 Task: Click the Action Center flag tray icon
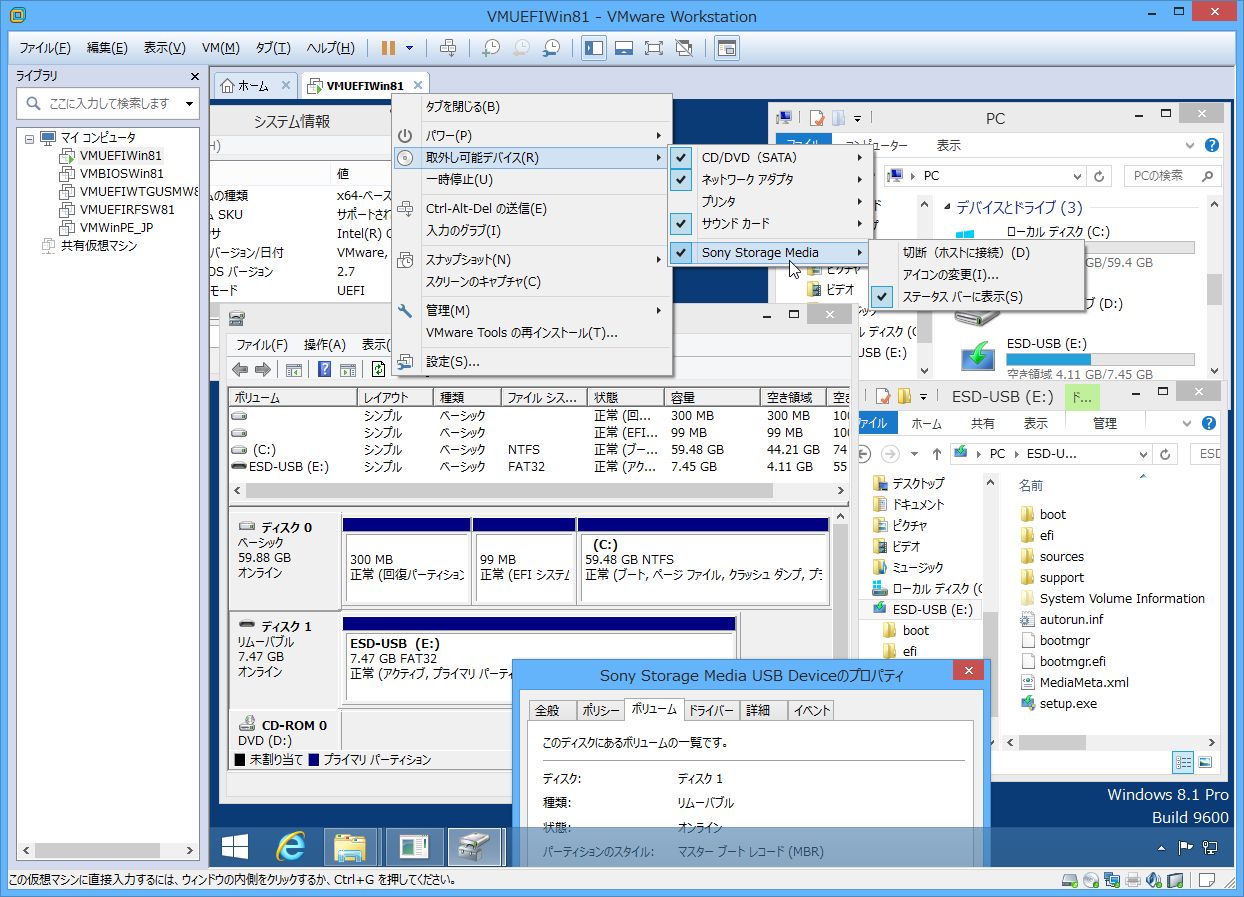coord(1186,848)
